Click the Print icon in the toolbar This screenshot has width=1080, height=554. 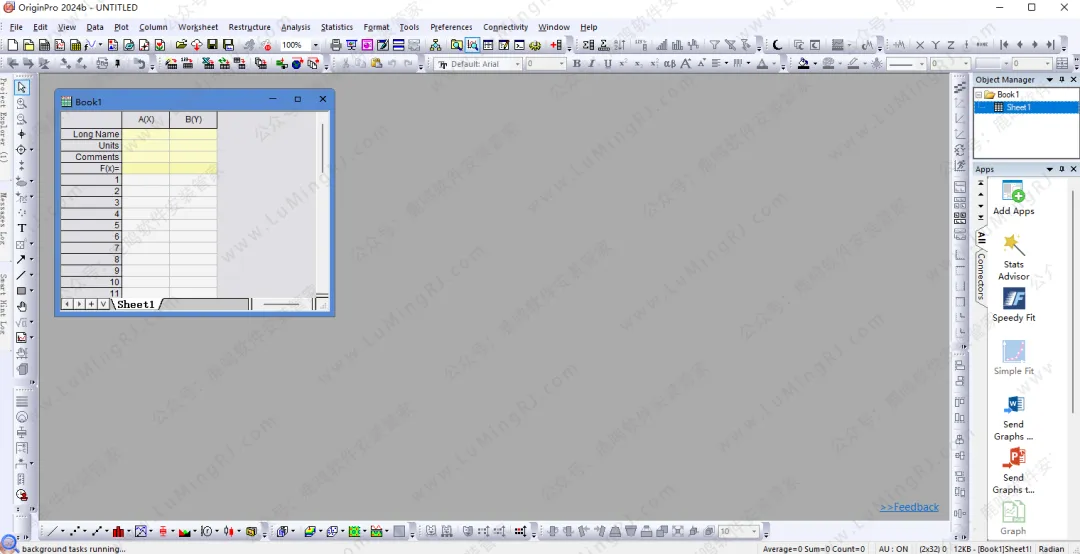pyautogui.click(x=336, y=45)
